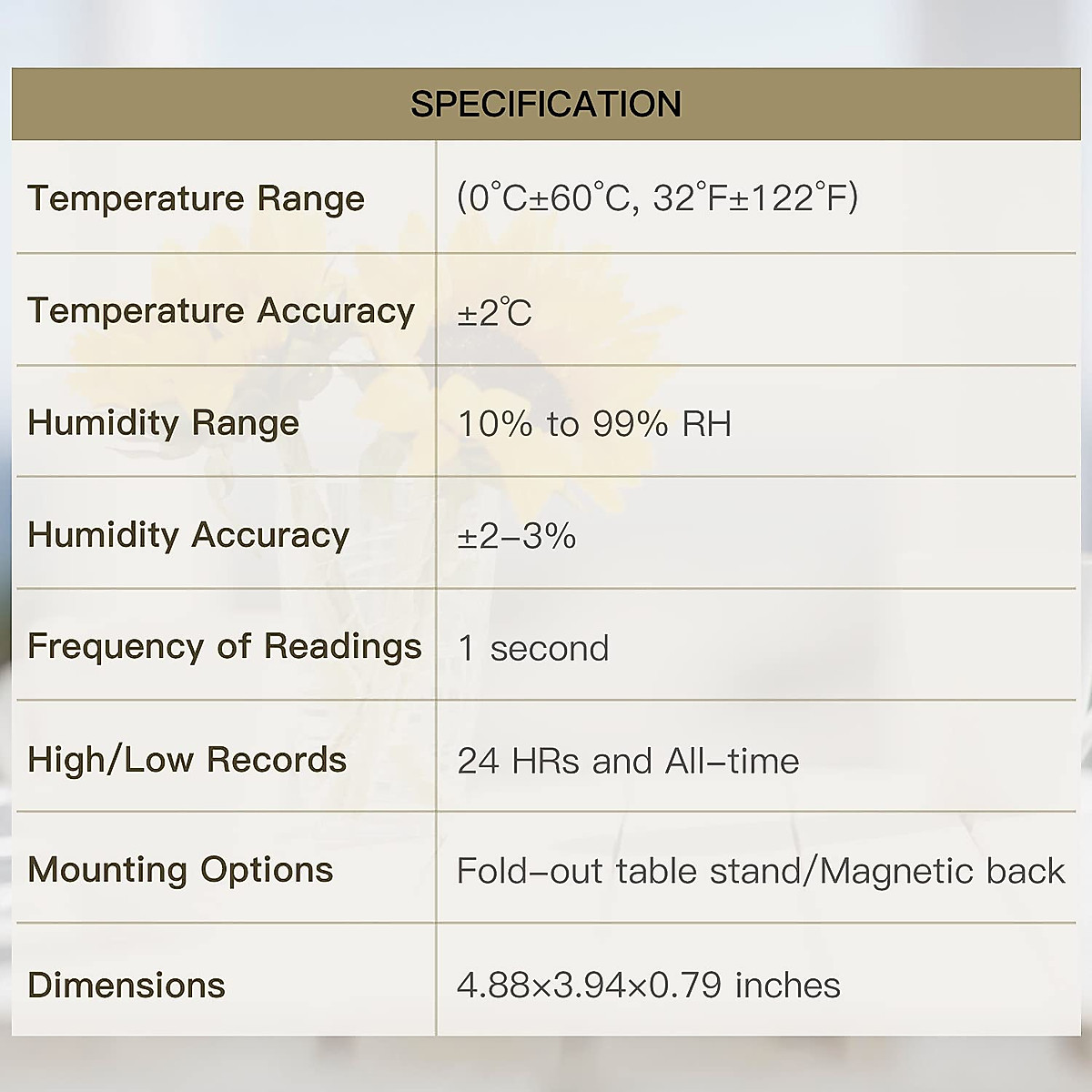Select the Mounting Options label
This screenshot has width=1092, height=1092.
click(x=180, y=871)
